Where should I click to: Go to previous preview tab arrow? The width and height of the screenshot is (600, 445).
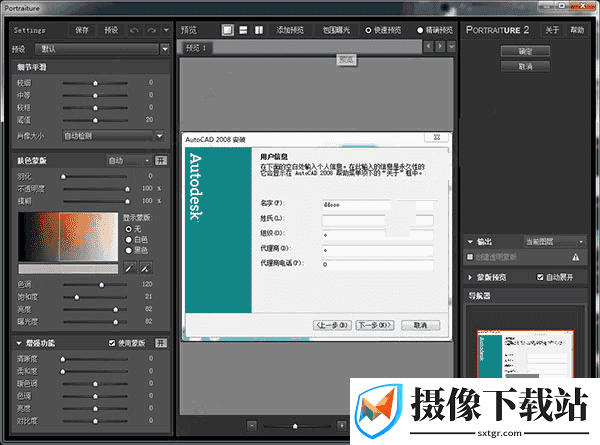(428, 47)
